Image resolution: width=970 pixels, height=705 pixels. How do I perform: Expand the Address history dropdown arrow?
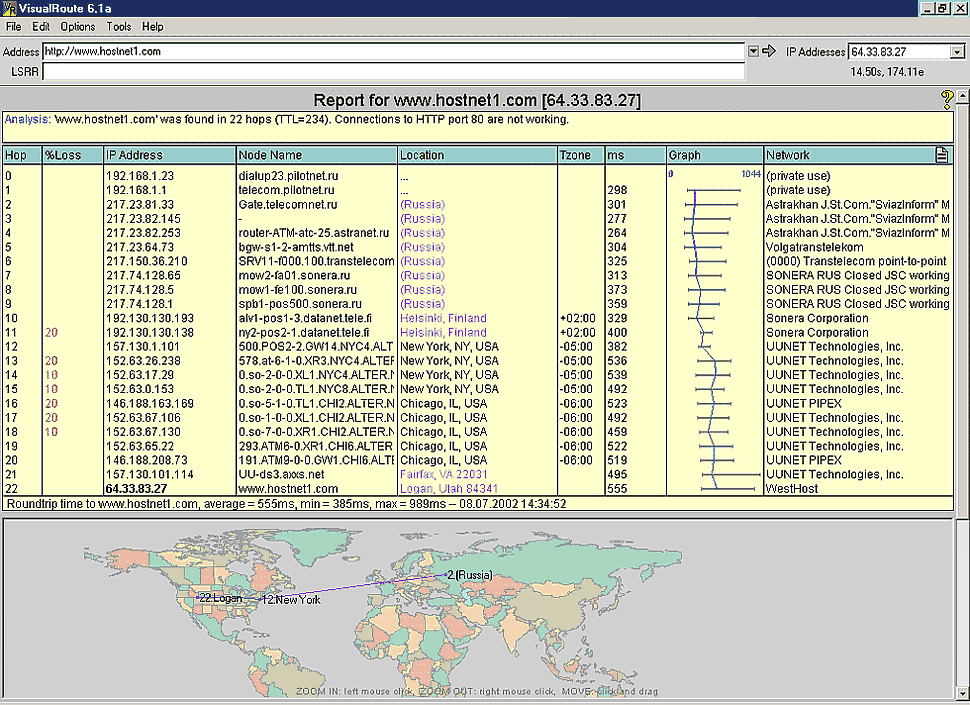pyautogui.click(x=753, y=51)
